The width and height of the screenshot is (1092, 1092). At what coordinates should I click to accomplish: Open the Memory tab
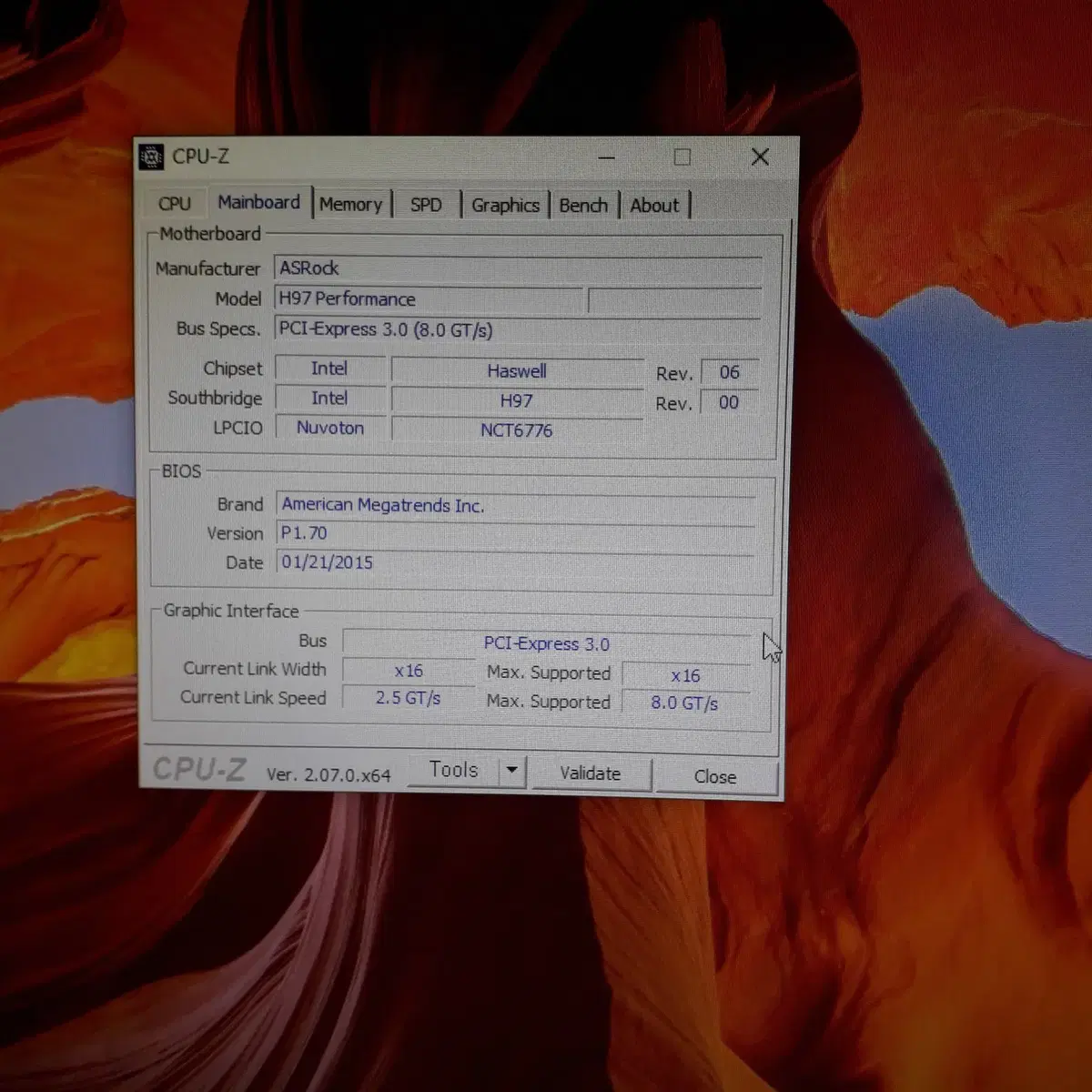tap(351, 205)
